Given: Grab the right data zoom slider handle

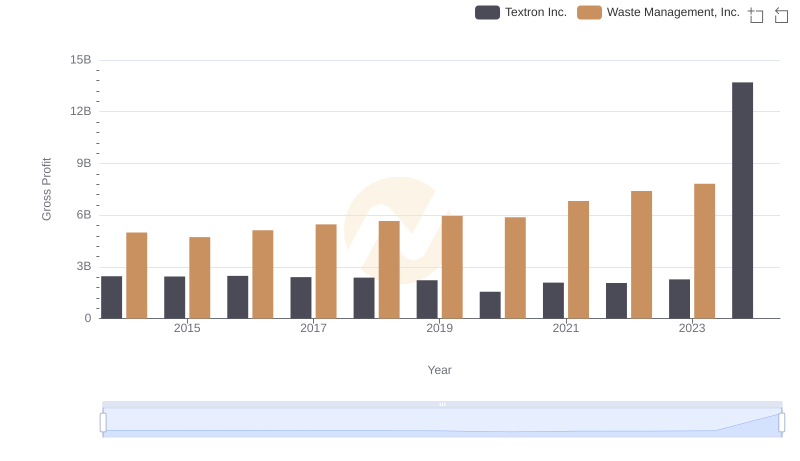Looking at the screenshot, I should [x=781, y=422].
